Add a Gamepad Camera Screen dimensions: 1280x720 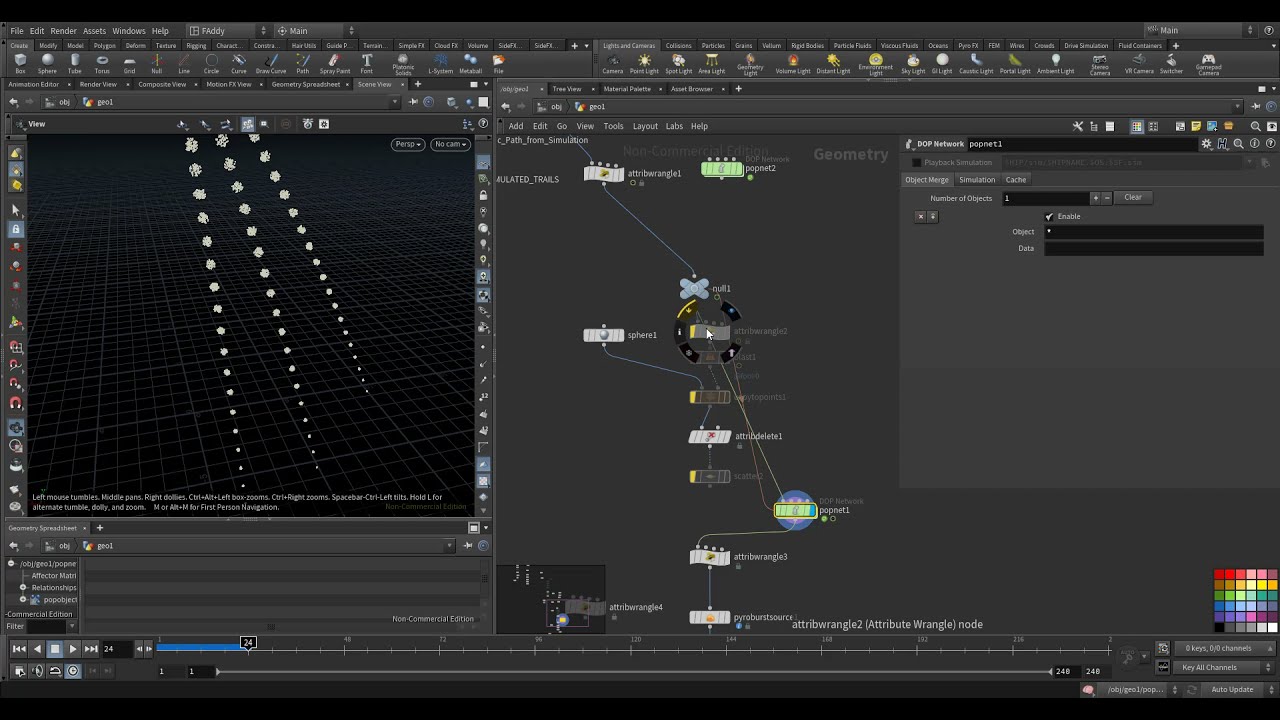click(1208, 65)
